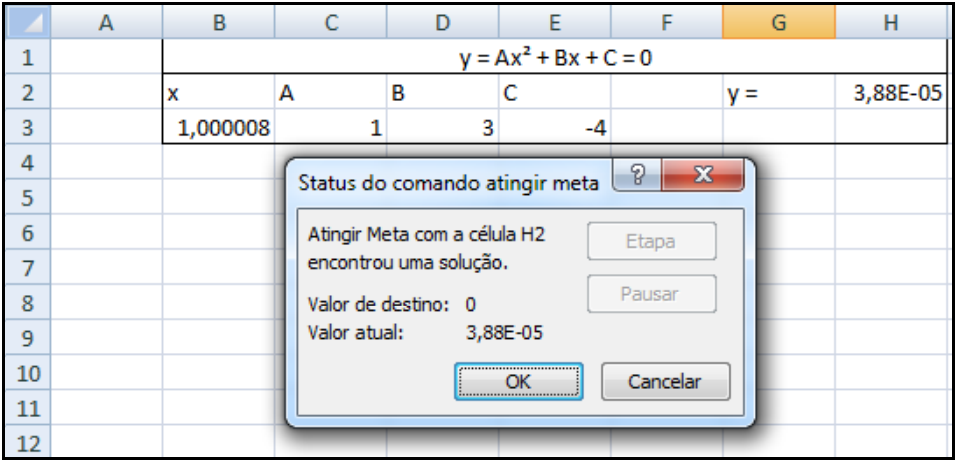This screenshot has width=958, height=463.
Task: Click the cell containing -4
Action: pyautogui.click(x=555, y=128)
